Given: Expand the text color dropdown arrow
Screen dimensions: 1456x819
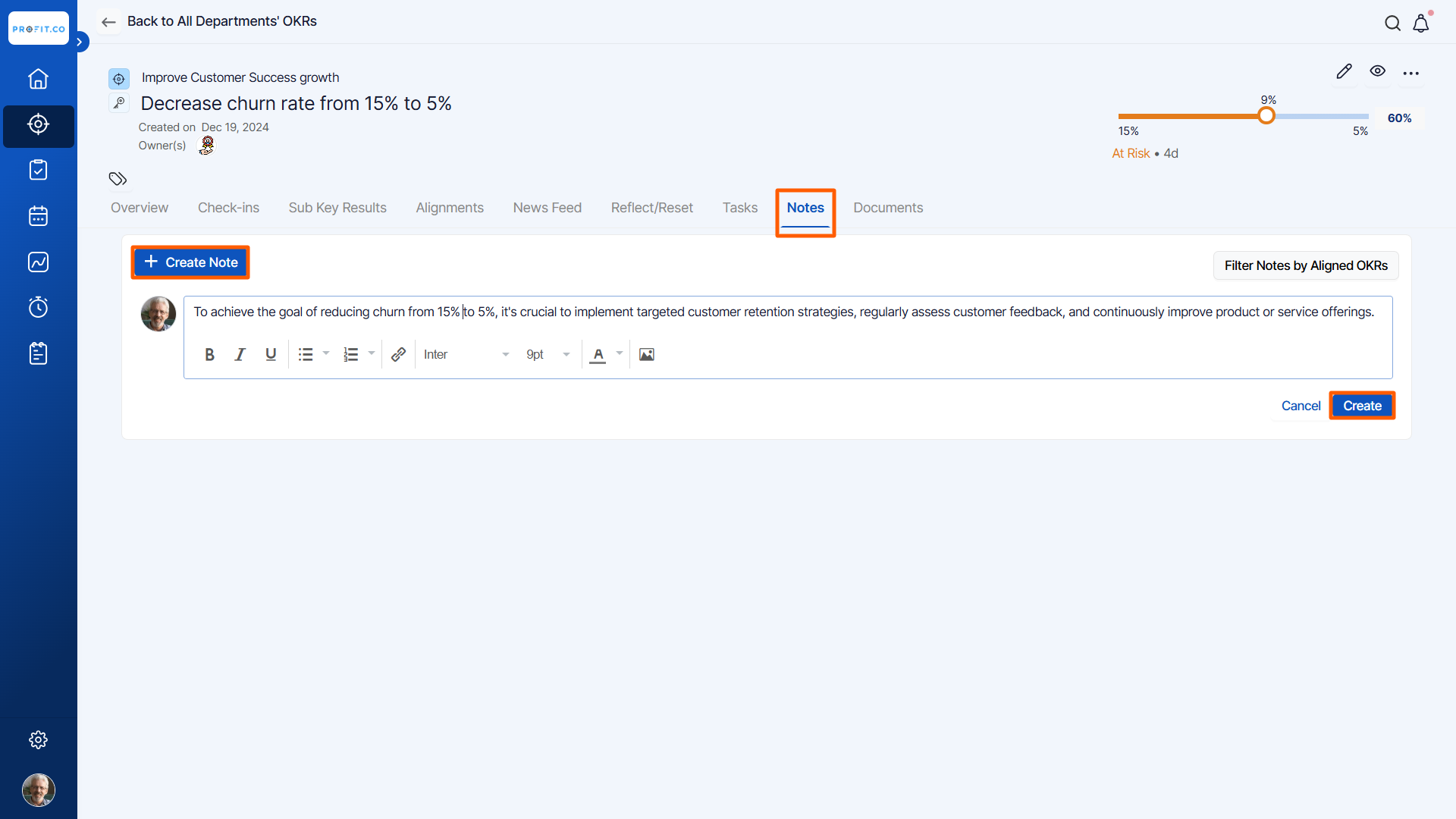Looking at the screenshot, I should (620, 353).
